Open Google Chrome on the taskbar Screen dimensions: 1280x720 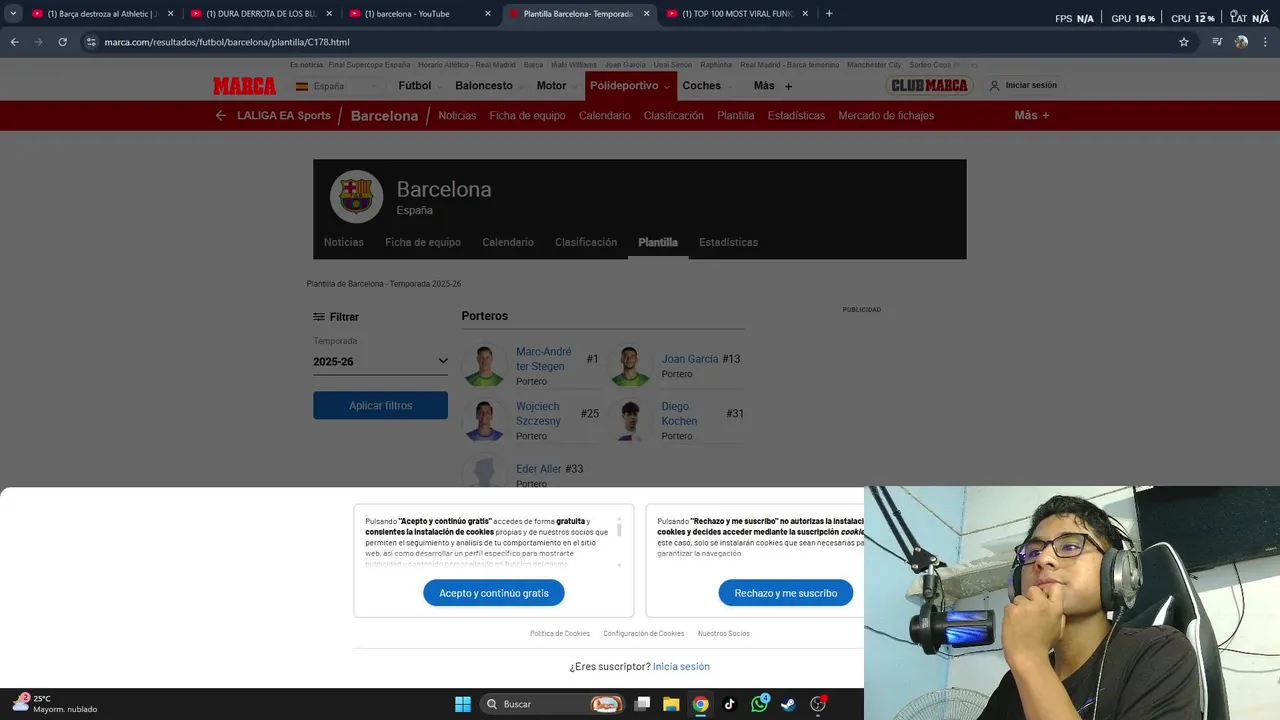[700, 704]
